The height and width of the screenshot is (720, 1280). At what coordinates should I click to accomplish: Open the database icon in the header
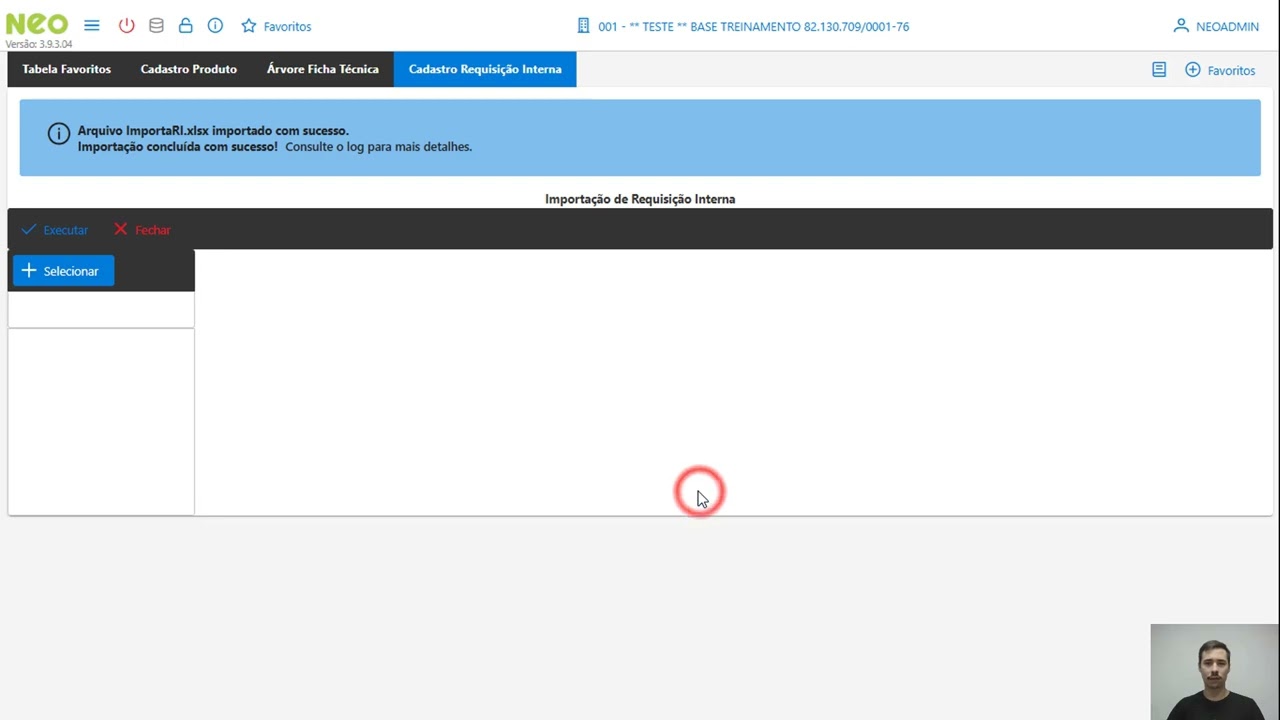coord(156,26)
